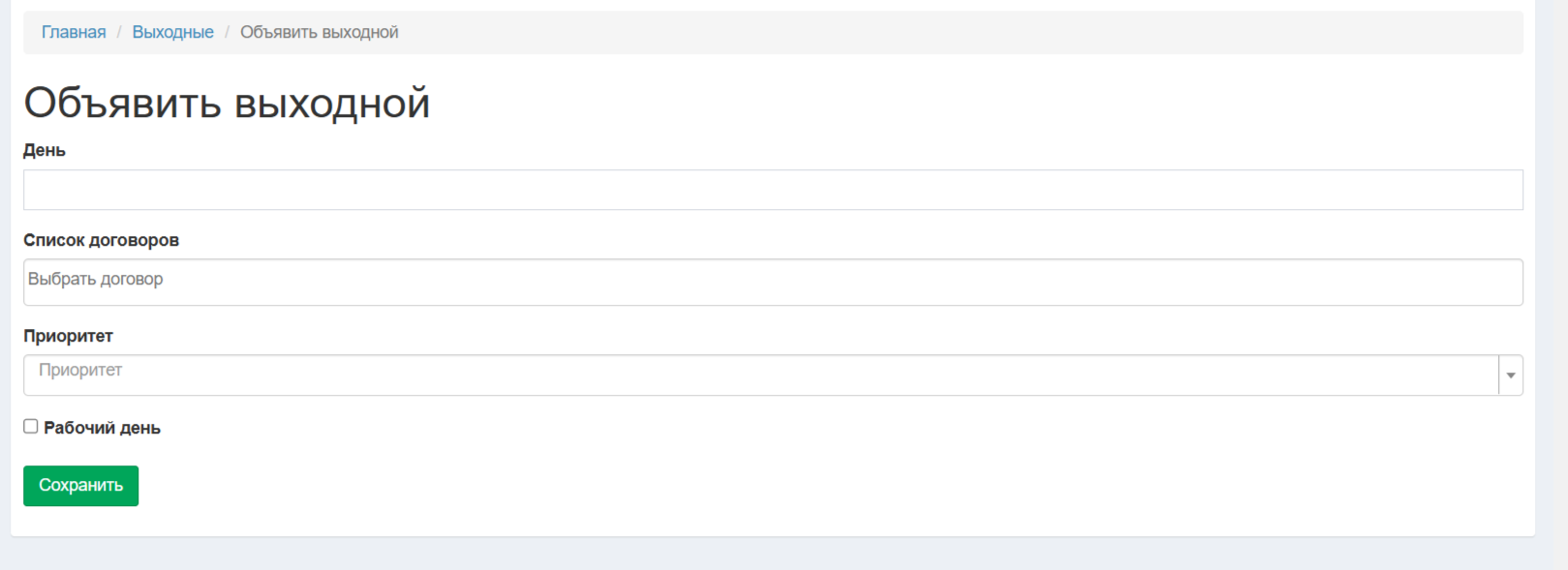Click empty space right of page heading
This screenshot has width=1568, height=570.
pyautogui.click(x=968, y=103)
